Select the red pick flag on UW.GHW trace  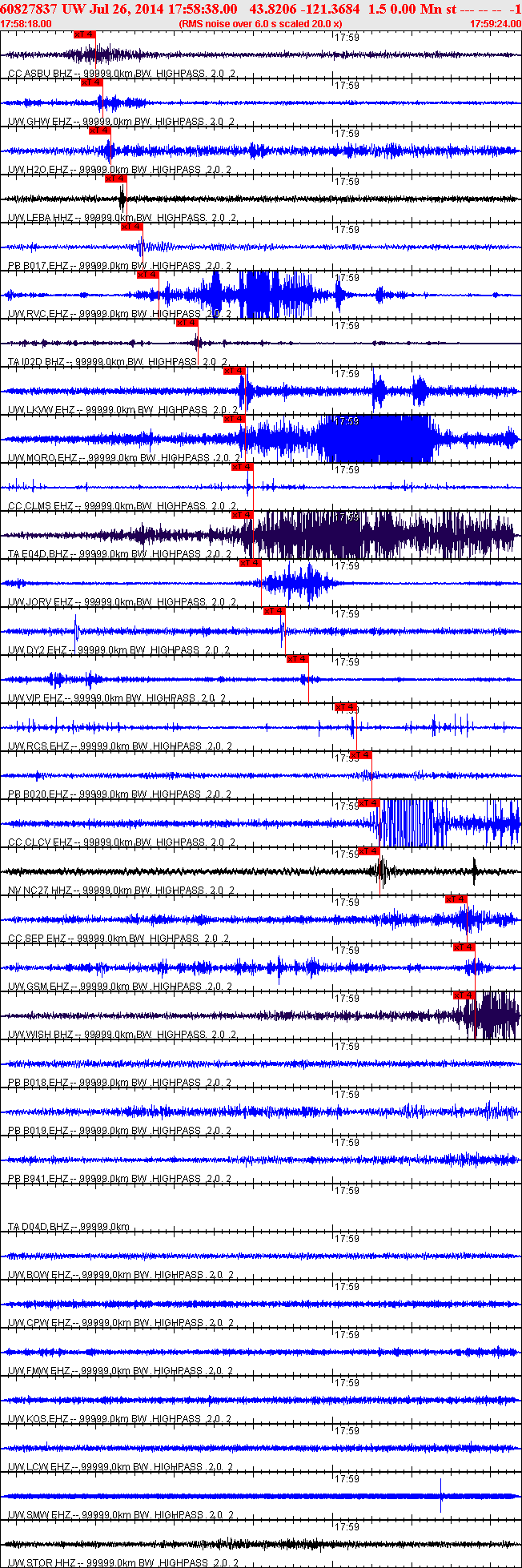click(92, 82)
